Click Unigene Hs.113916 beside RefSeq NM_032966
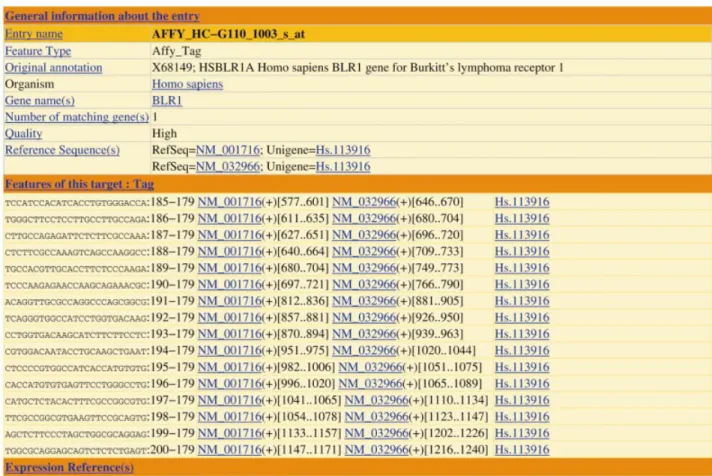The height and width of the screenshot is (476, 712). (x=343, y=166)
